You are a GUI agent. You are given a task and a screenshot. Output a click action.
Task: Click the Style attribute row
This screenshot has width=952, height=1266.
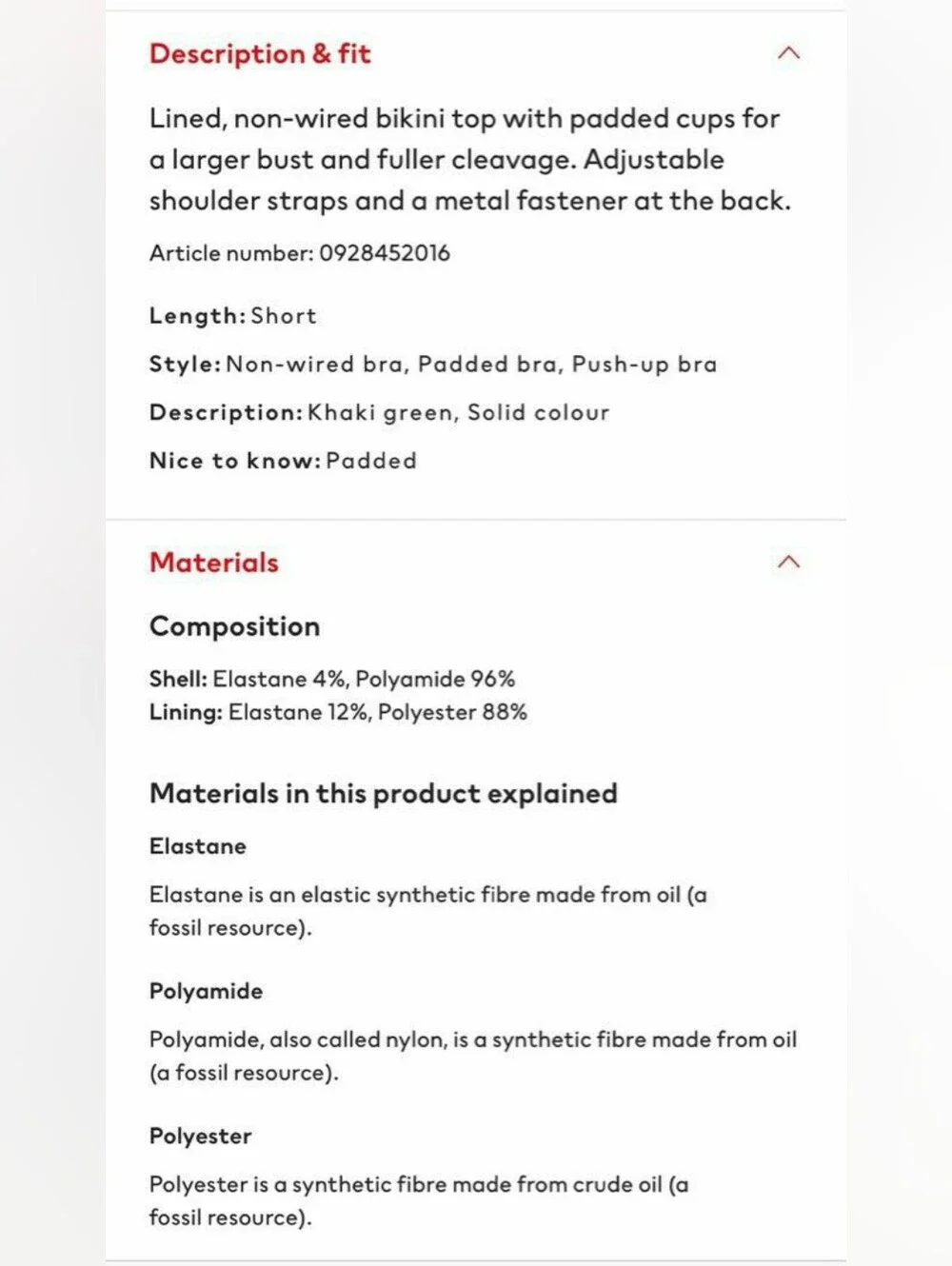point(433,364)
